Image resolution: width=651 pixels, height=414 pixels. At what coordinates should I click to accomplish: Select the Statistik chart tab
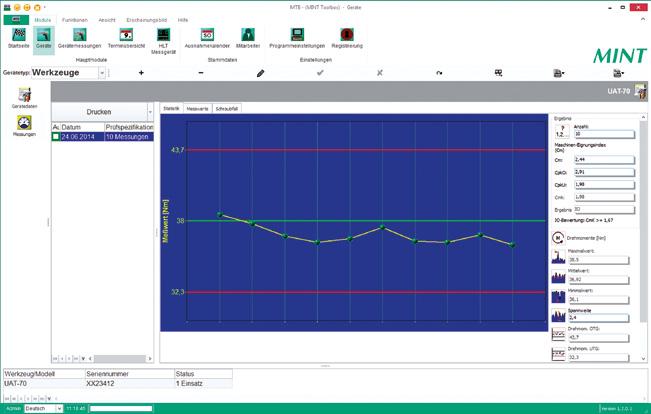click(x=171, y=108)
